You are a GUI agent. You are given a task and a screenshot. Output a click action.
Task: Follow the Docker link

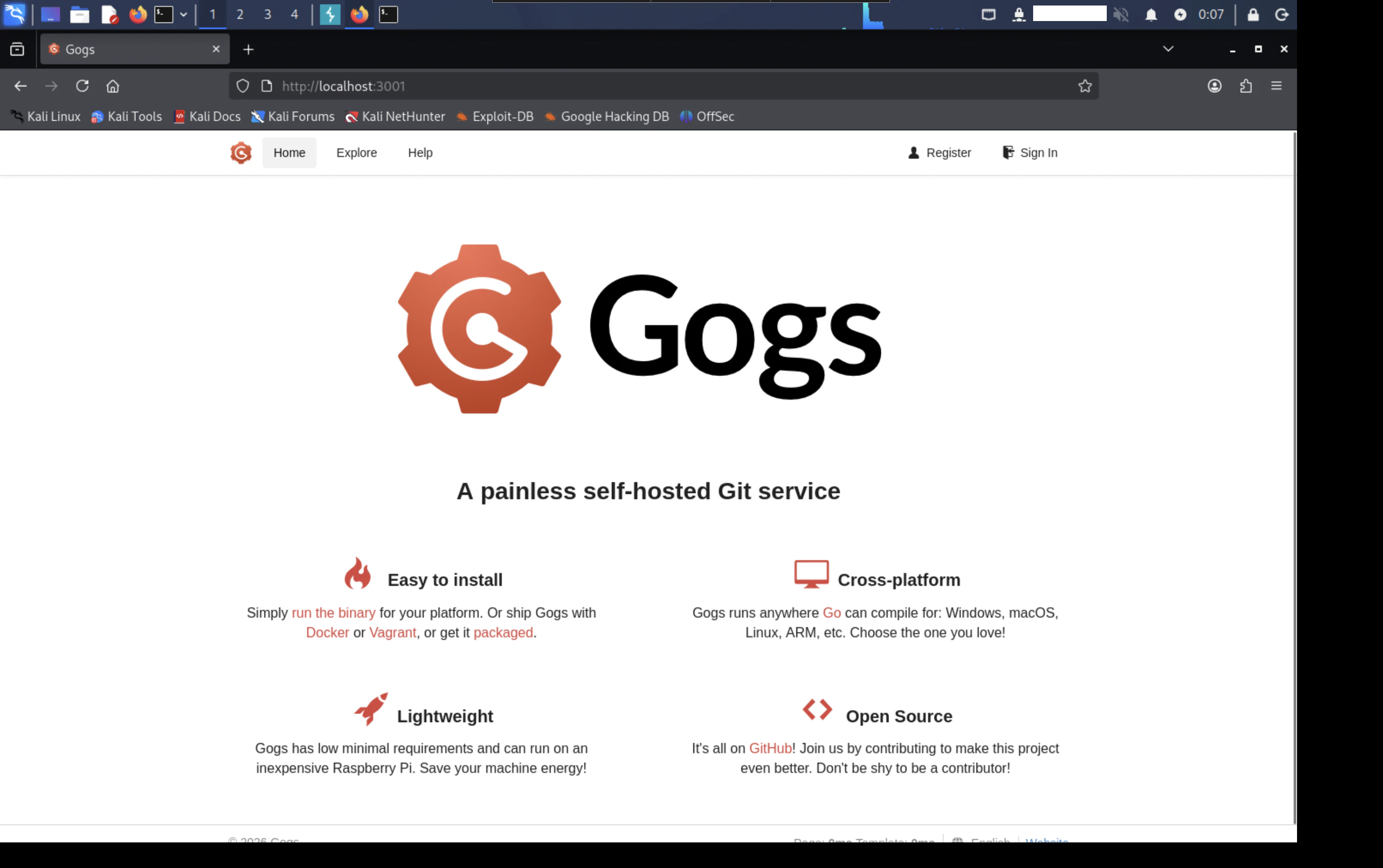tap(327, 632)
